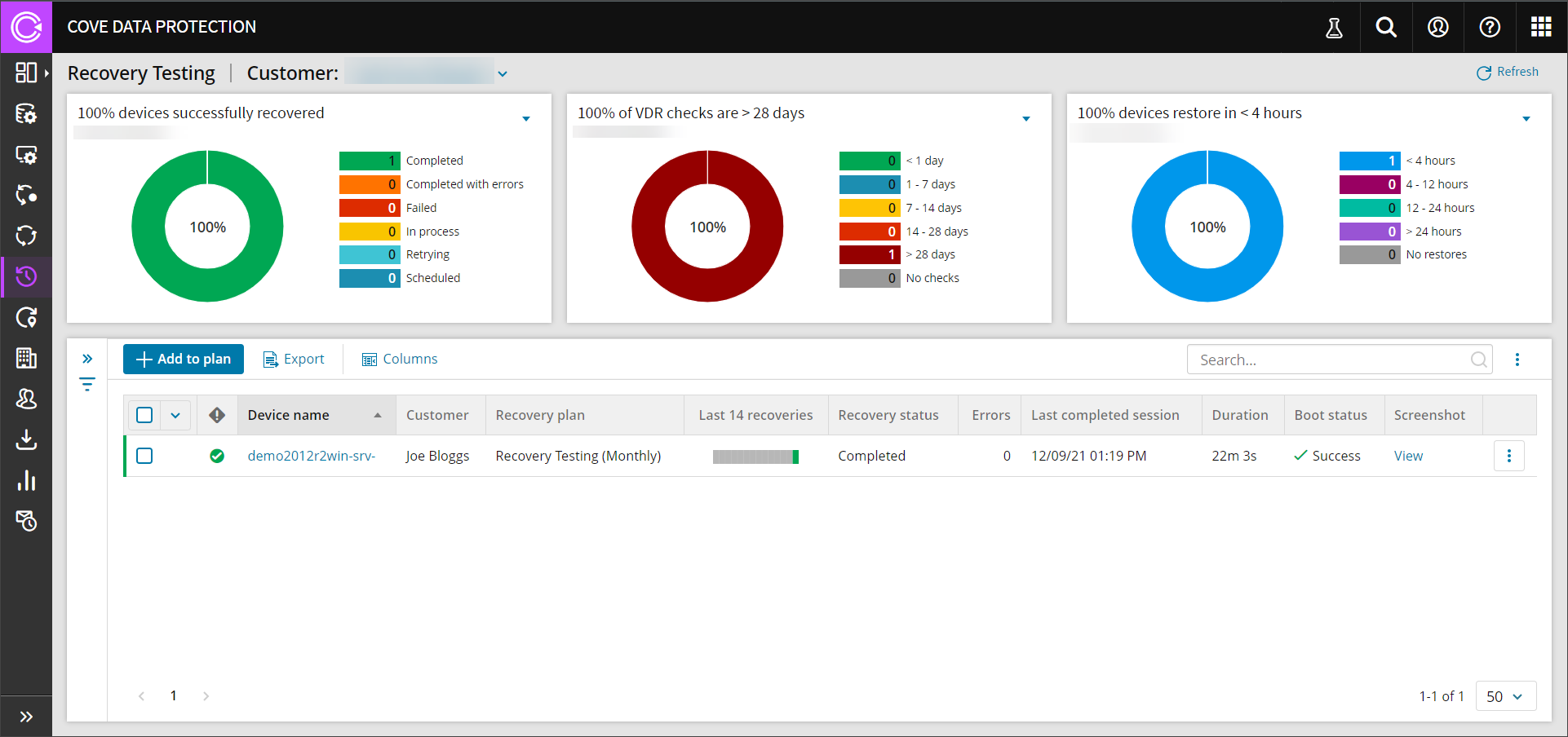
Task: Open the filter icon beside the table
Action: point(87,384)
